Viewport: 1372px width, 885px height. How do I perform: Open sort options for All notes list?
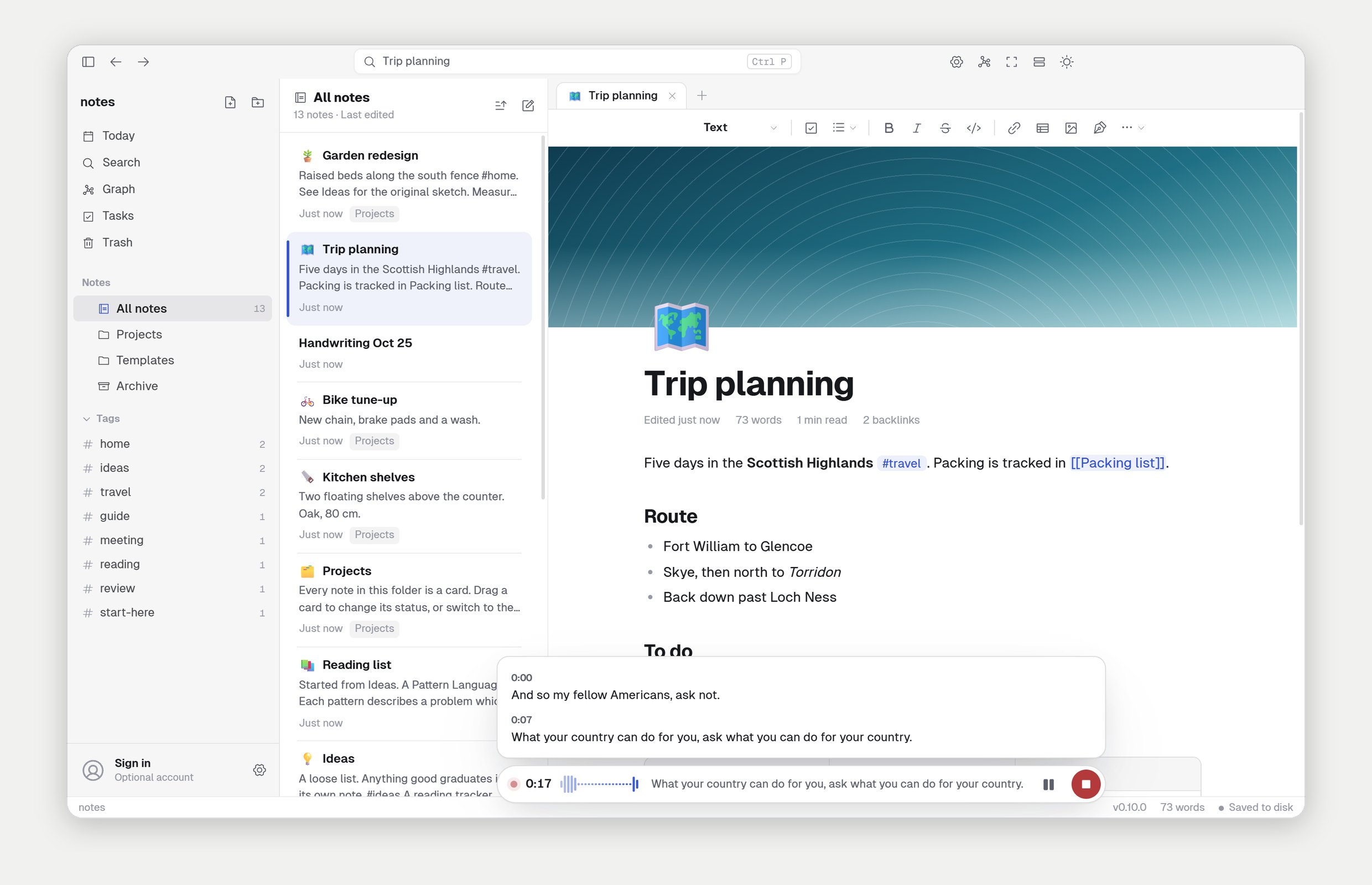click(x=500, y=105)
